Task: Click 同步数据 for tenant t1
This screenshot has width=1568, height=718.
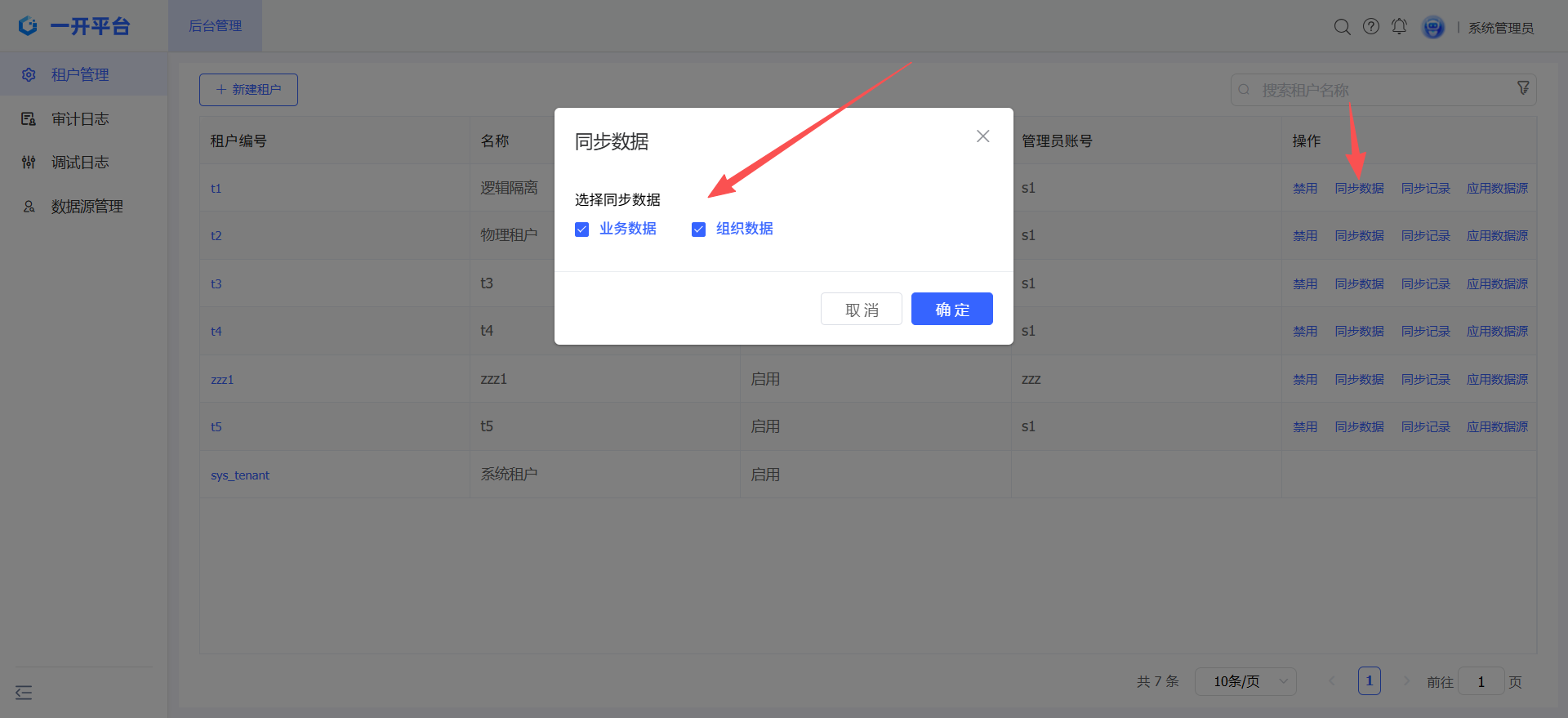Action: 1359,189
